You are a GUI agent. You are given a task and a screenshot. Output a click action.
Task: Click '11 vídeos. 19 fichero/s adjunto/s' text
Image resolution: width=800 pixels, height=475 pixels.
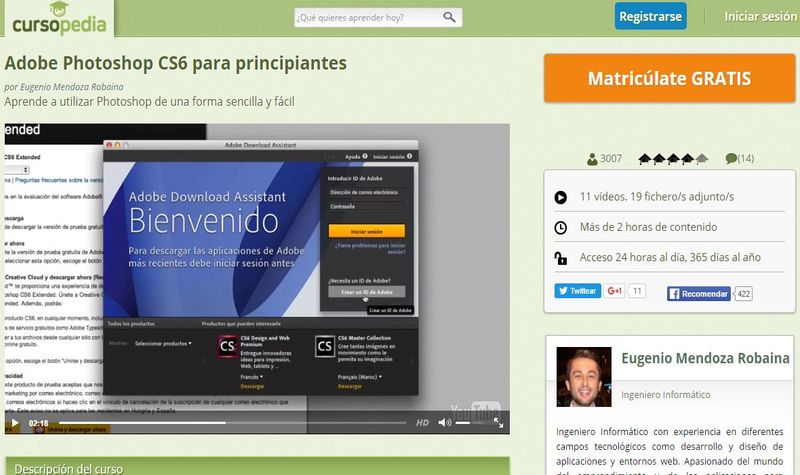point(657,197)
